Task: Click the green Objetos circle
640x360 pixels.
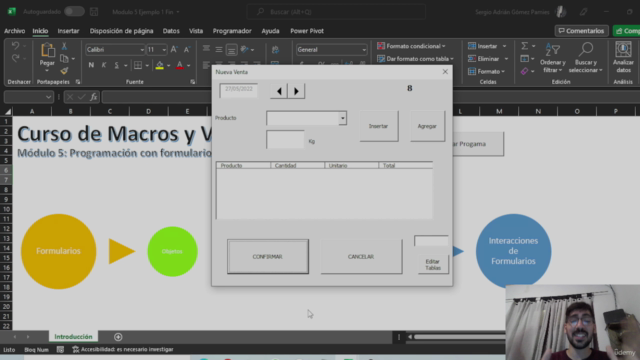Action: click(172, 251)
